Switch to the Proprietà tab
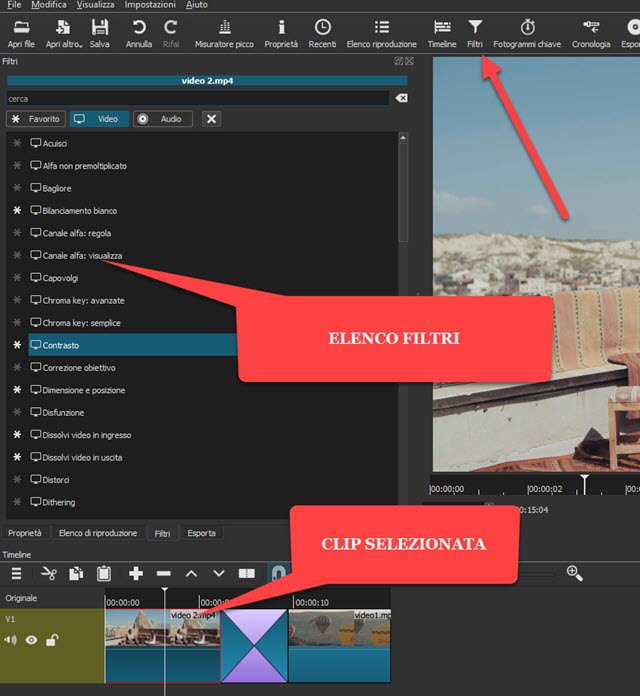 tap(25, 533)
